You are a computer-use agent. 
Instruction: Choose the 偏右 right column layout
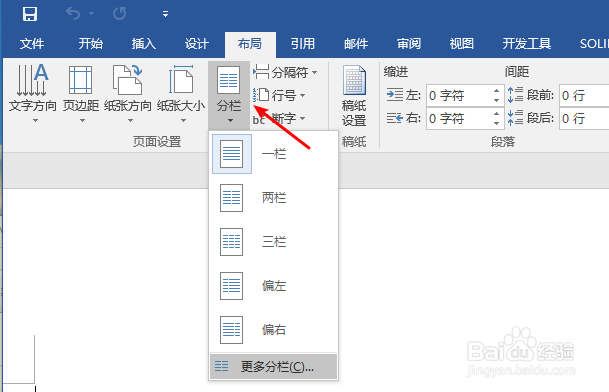click(x=273, y=330)
